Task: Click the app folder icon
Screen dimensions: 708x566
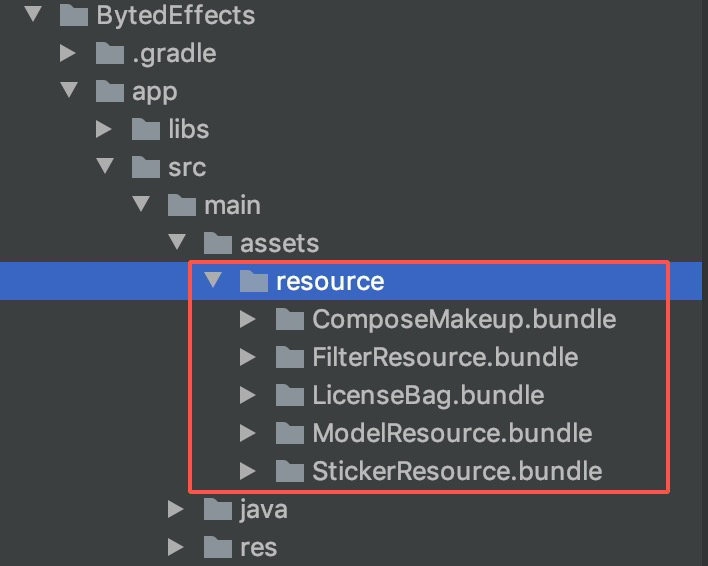Action: pyautogui.click(x=110, y=92)
